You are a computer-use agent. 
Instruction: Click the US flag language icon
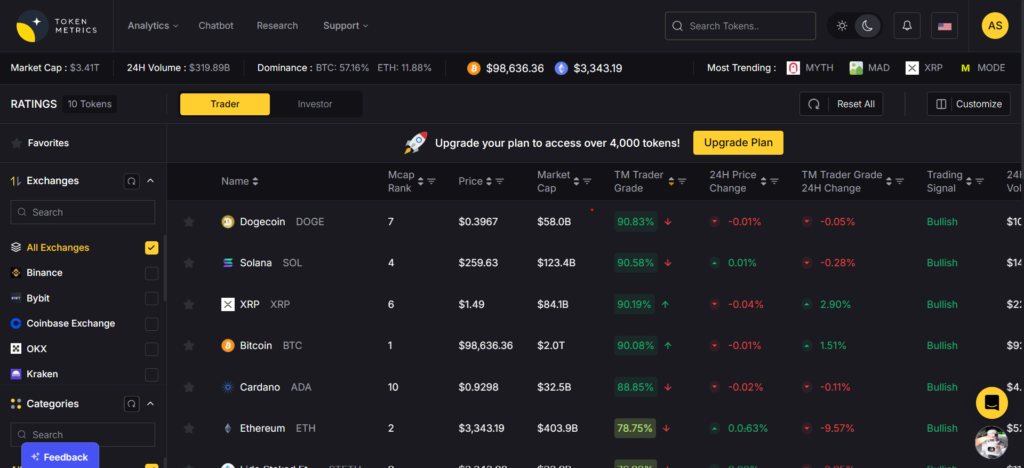click(x=944, y=26)
